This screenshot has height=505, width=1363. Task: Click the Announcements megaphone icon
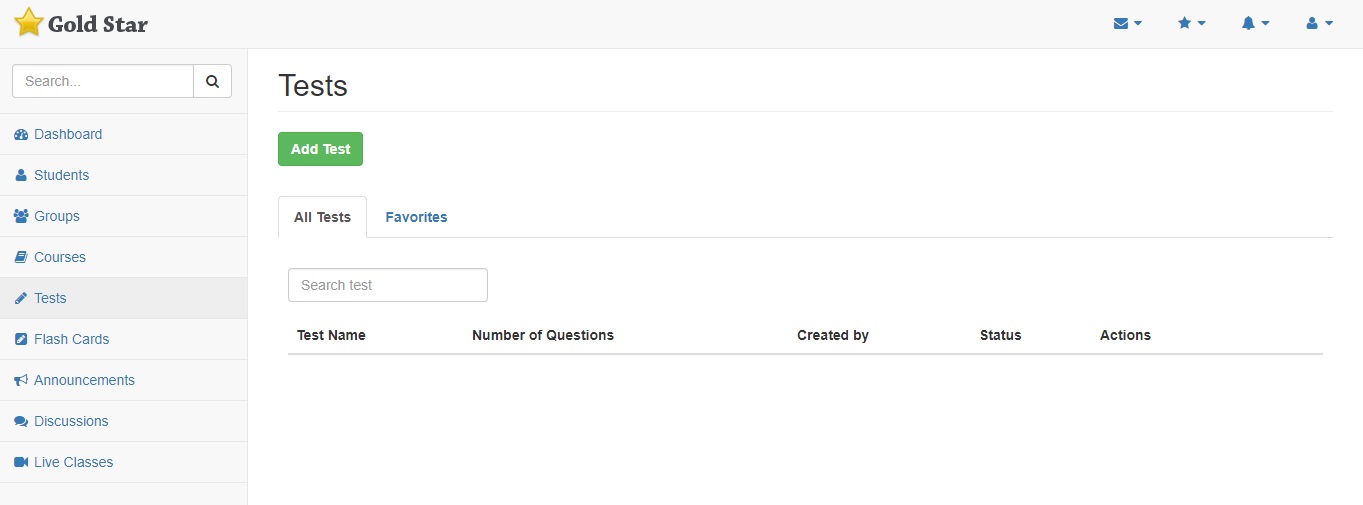[21, 381]
